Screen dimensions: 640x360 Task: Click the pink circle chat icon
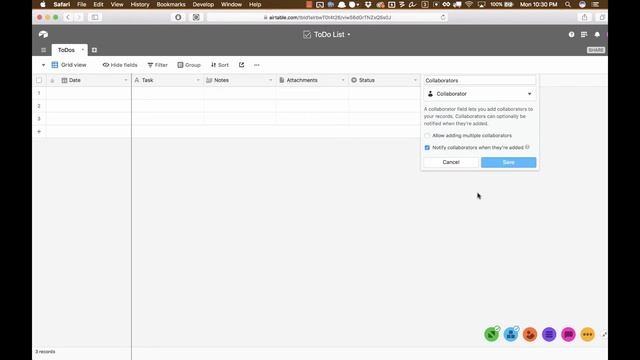click(568, 334)
